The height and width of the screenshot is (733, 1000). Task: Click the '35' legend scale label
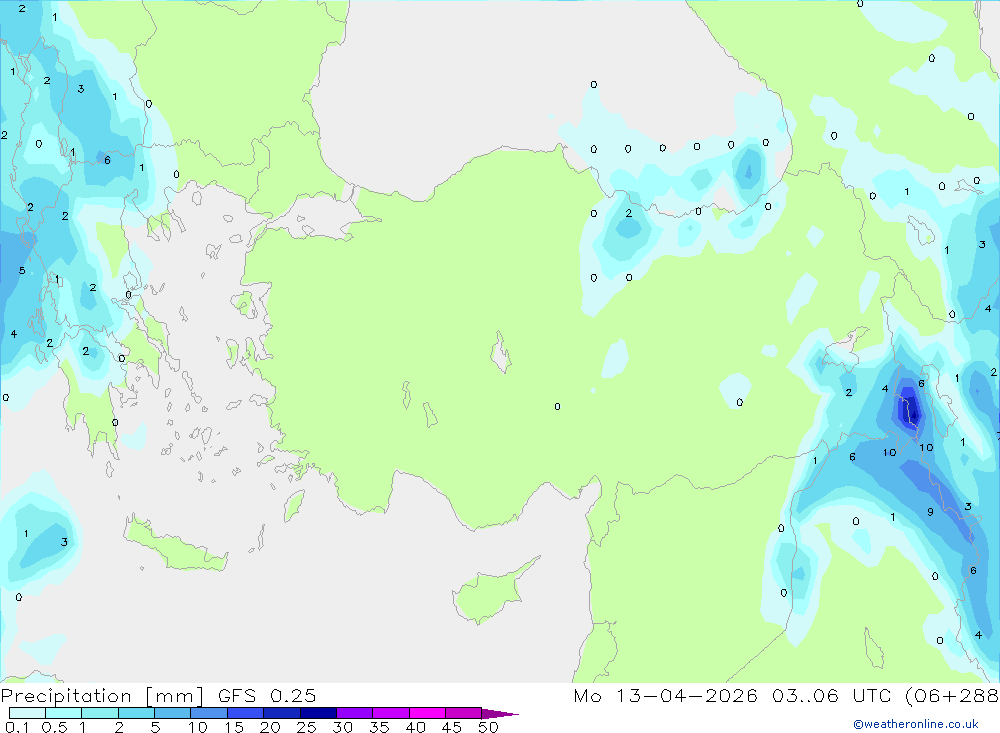[x=379, y=727]
